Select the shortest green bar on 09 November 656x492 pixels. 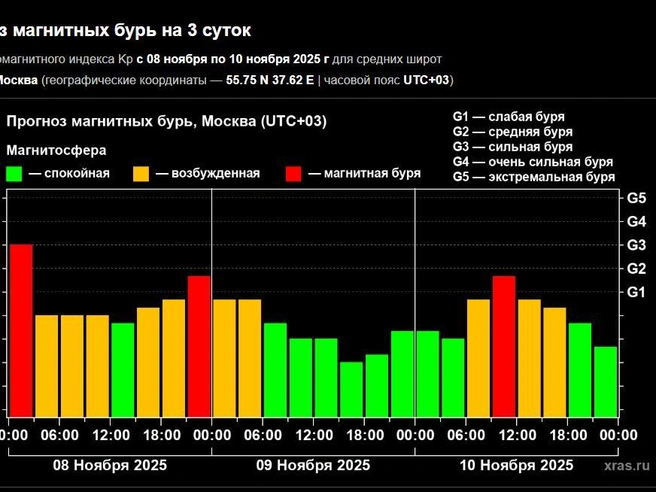tap(351, 390)
